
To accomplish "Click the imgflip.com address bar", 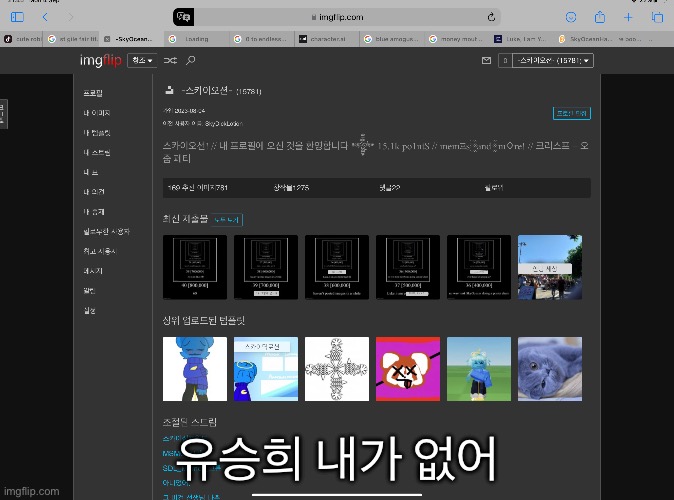I will tap(337, 17).
